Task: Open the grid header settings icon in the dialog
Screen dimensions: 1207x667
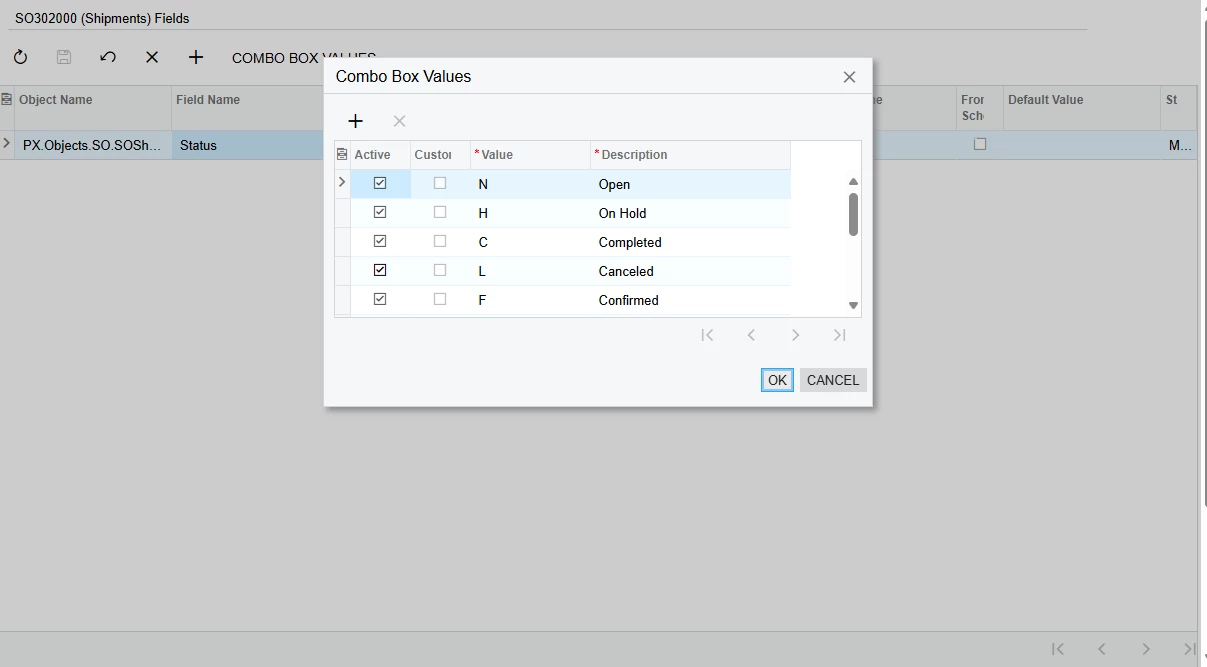Action: [341, 154]
